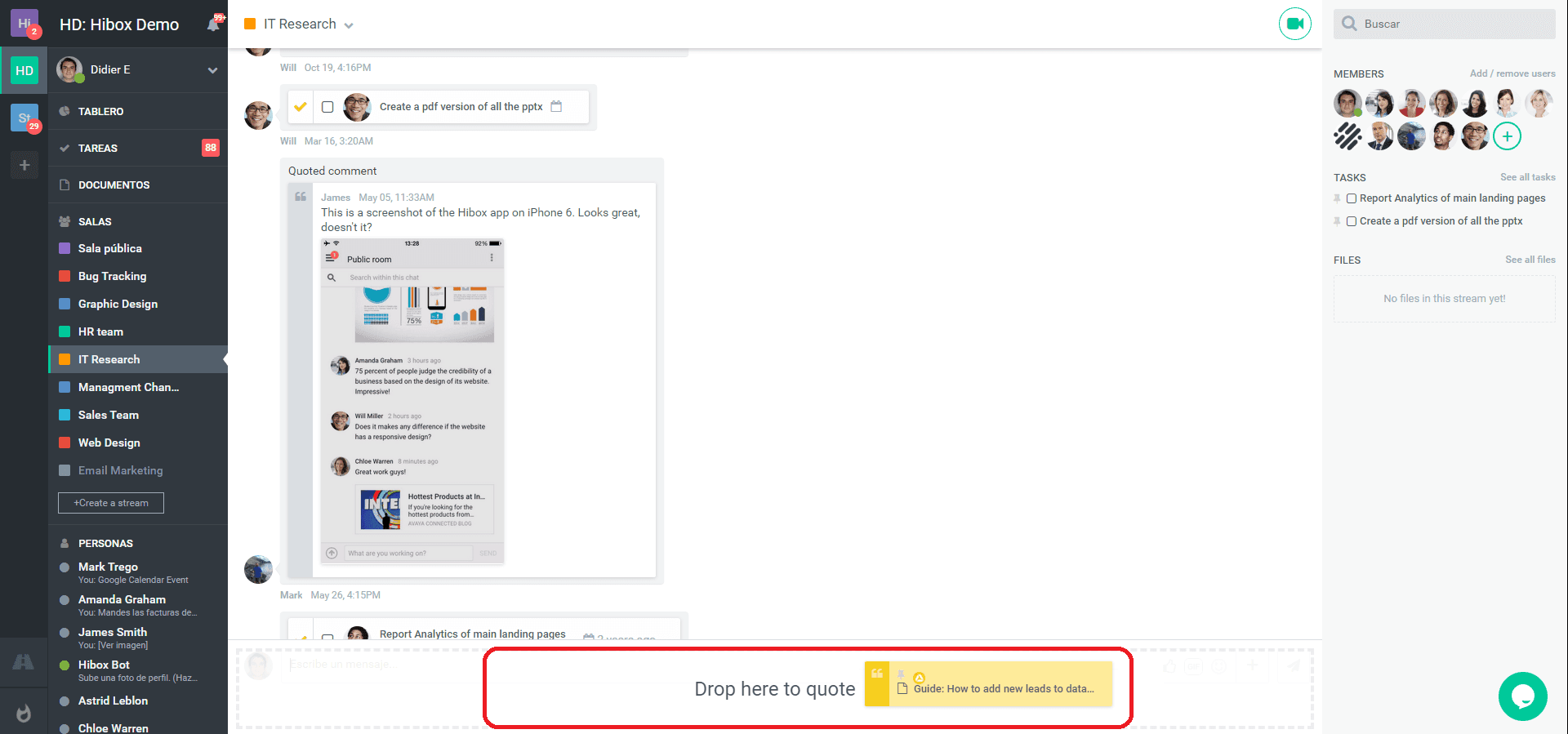Open 'Add / remove users' link

point(1512,73)
